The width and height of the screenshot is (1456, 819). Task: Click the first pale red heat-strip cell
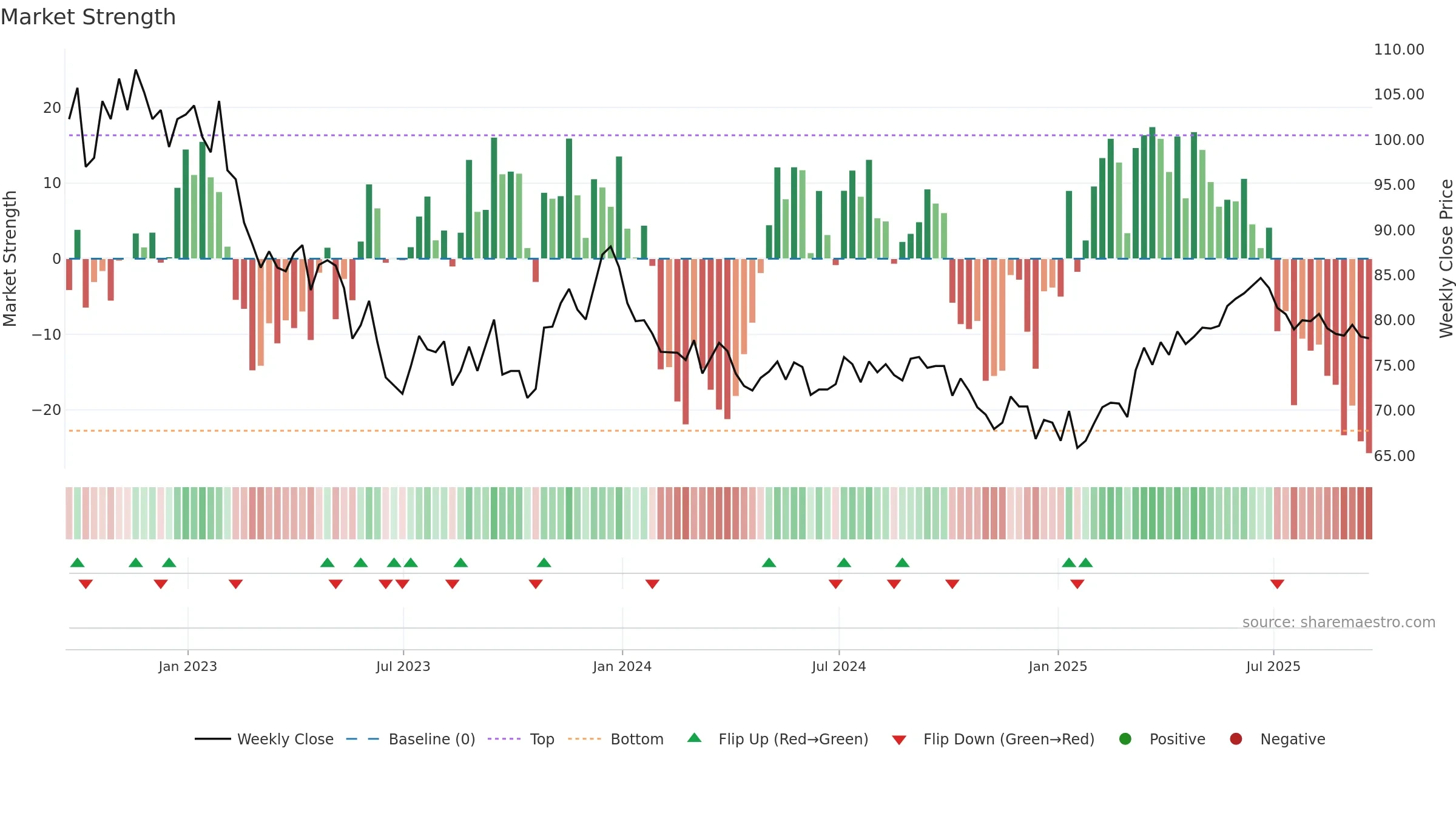[69, 513]
